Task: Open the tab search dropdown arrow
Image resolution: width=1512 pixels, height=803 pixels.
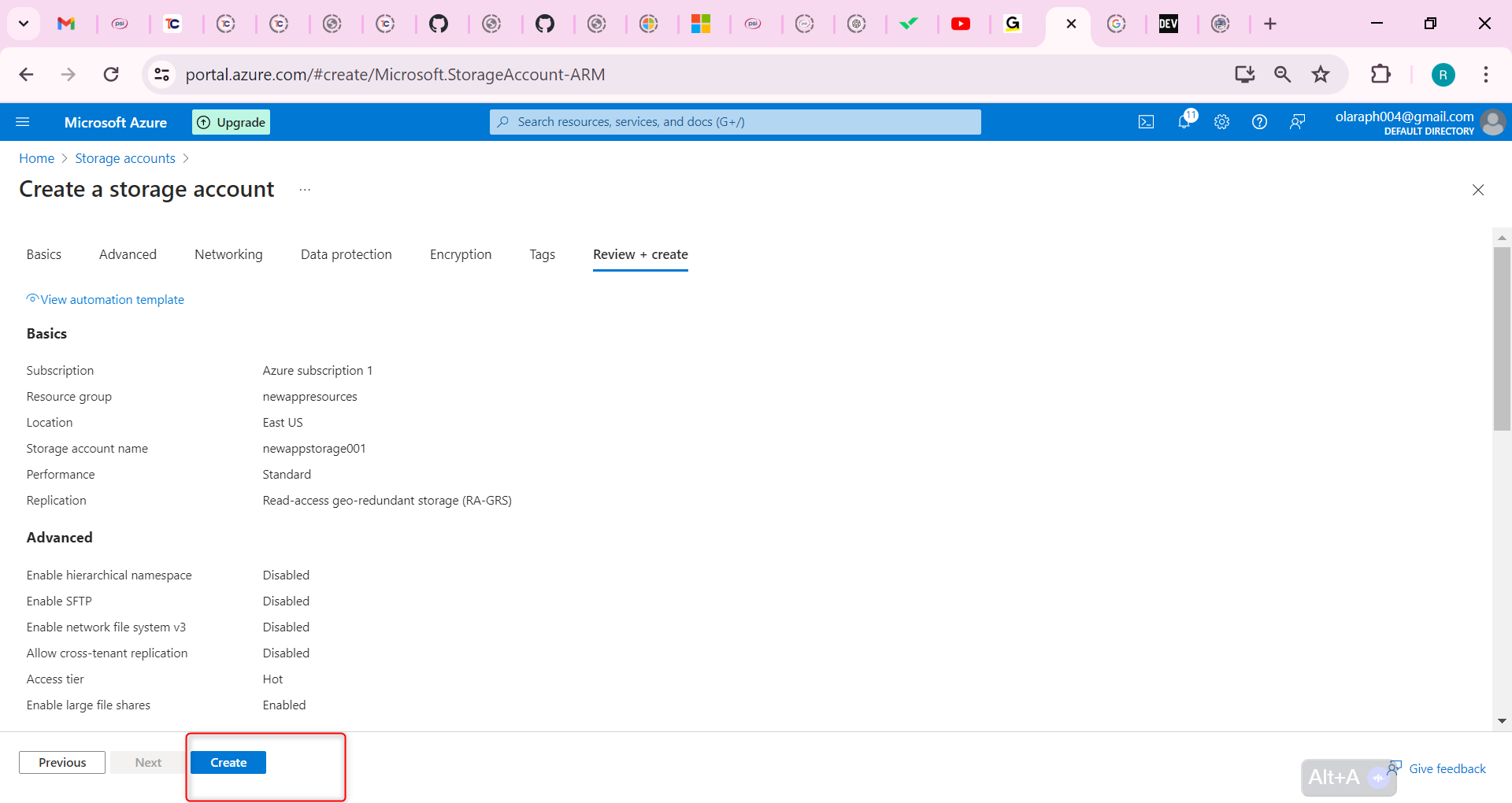Action: pyautogui.click(x=24, y=24)
